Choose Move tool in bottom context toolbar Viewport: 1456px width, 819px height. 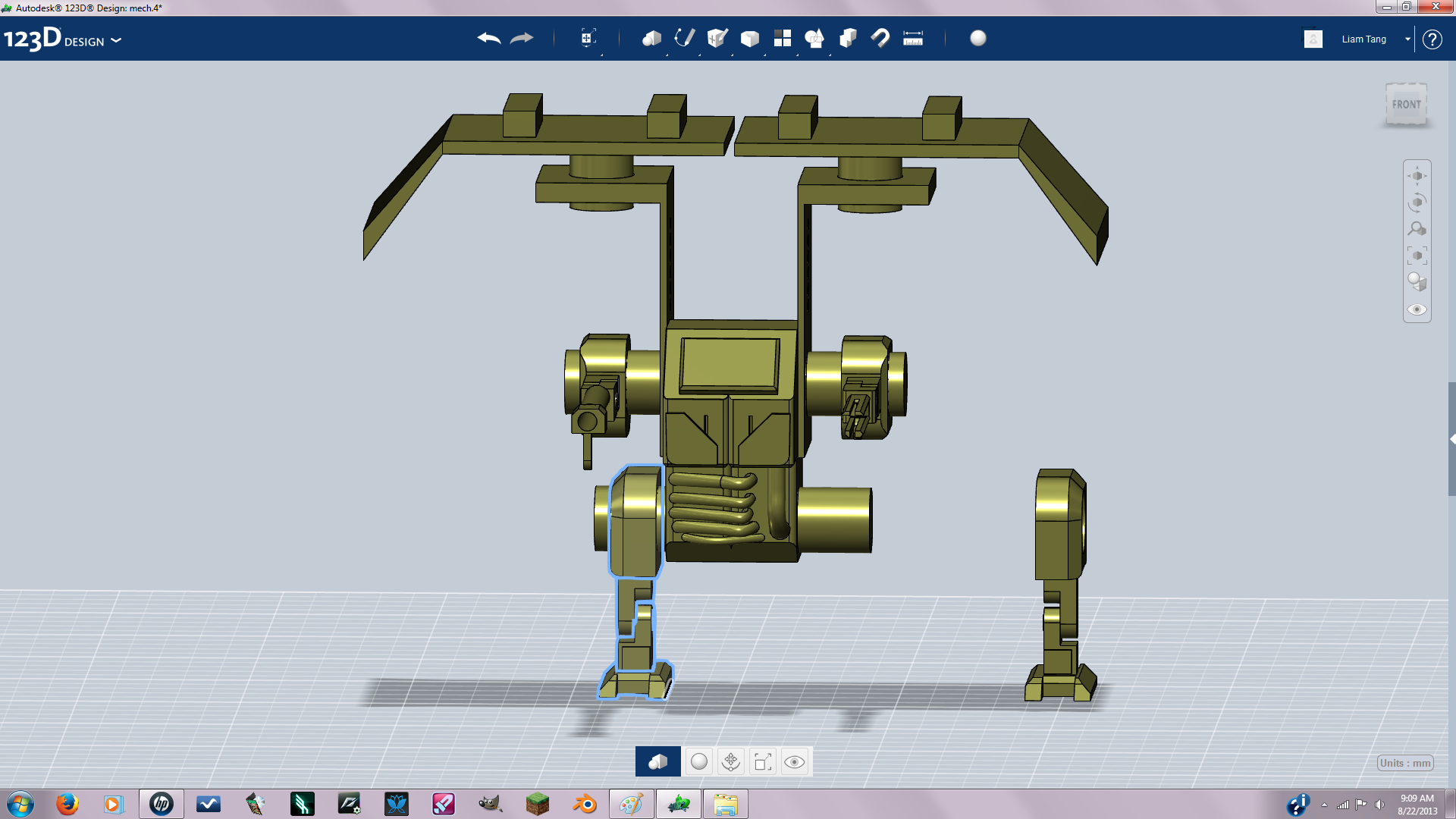(x=731, y=761)
